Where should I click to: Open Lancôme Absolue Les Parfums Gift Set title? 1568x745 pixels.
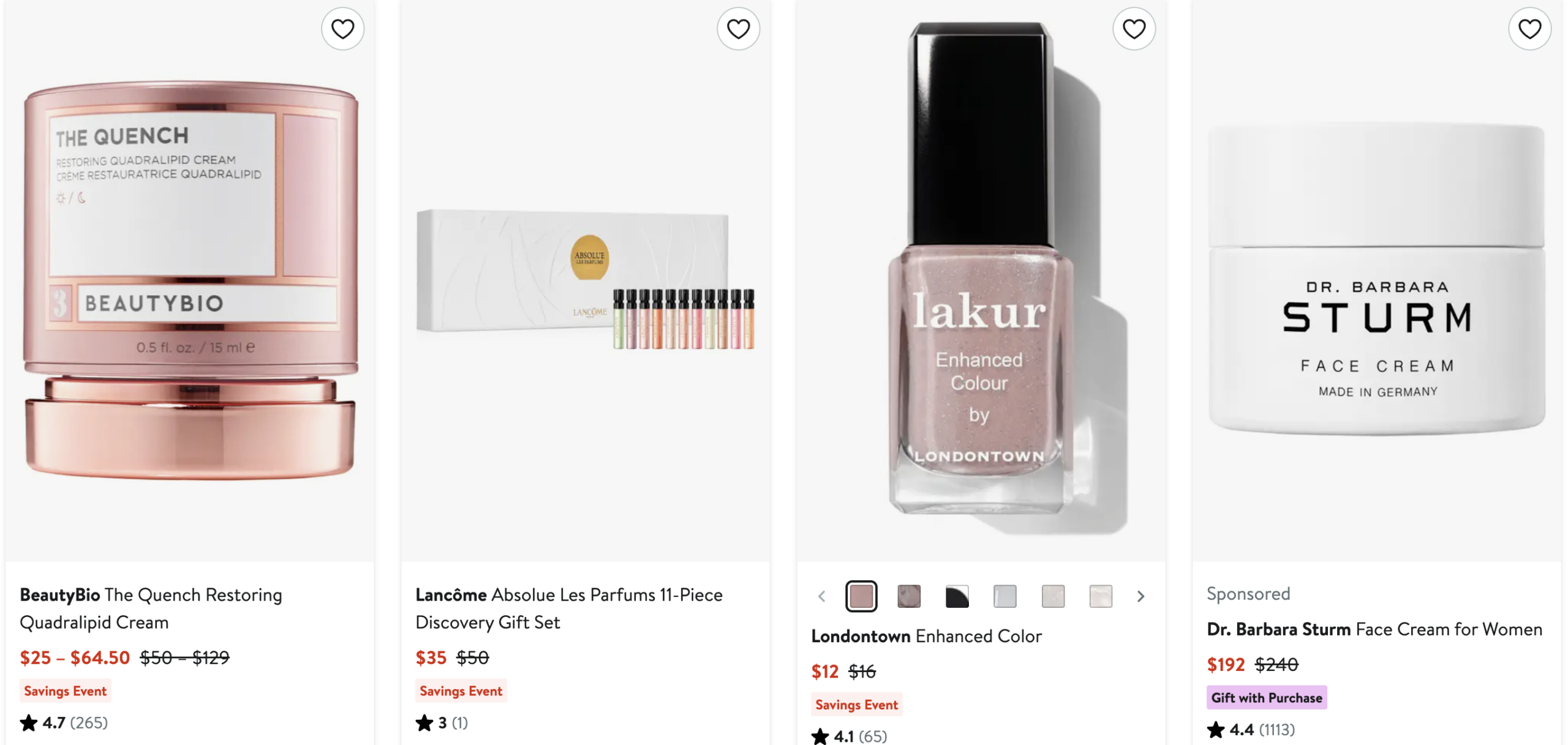click(x=568, y=608)
